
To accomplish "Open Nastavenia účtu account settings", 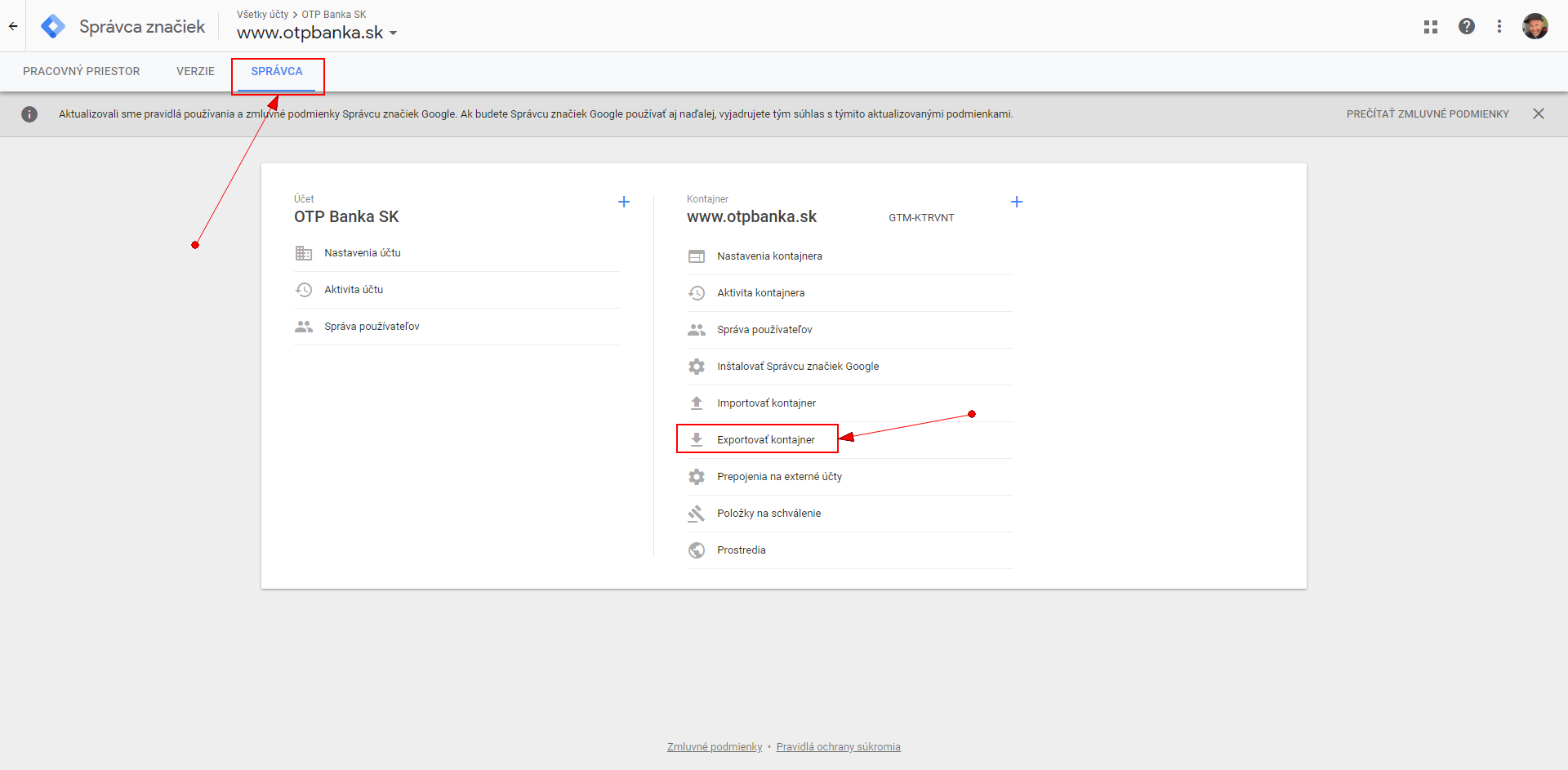I will (363, 253).
